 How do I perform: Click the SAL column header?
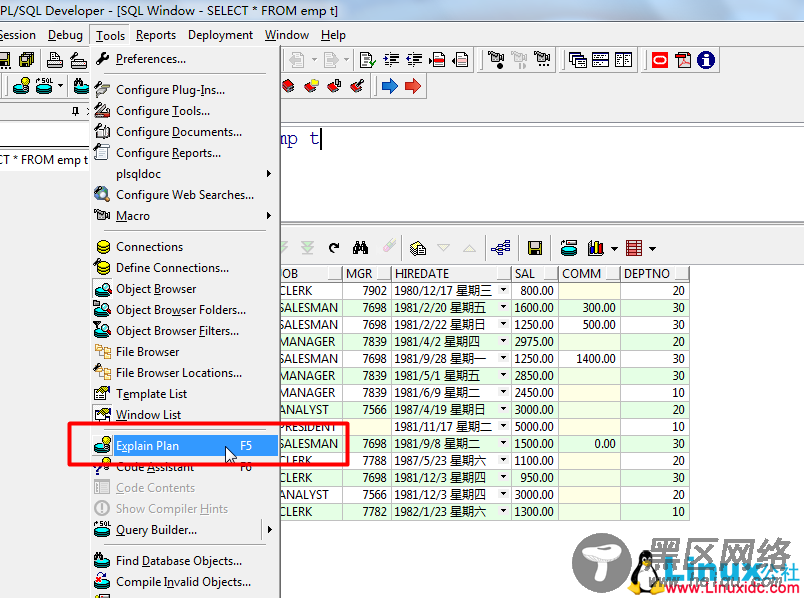(535, 274)
